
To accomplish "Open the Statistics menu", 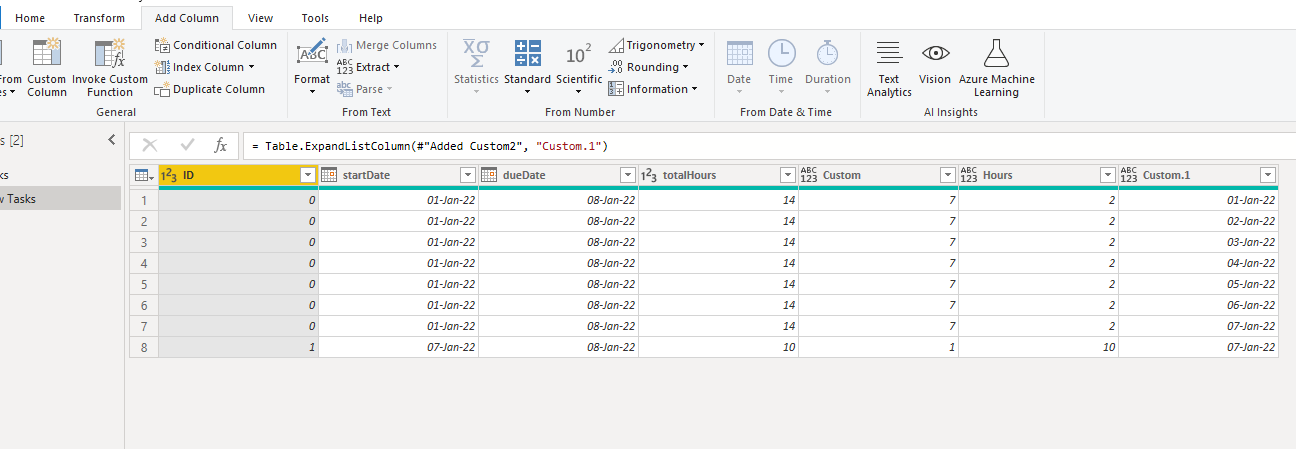I will 476,67.
